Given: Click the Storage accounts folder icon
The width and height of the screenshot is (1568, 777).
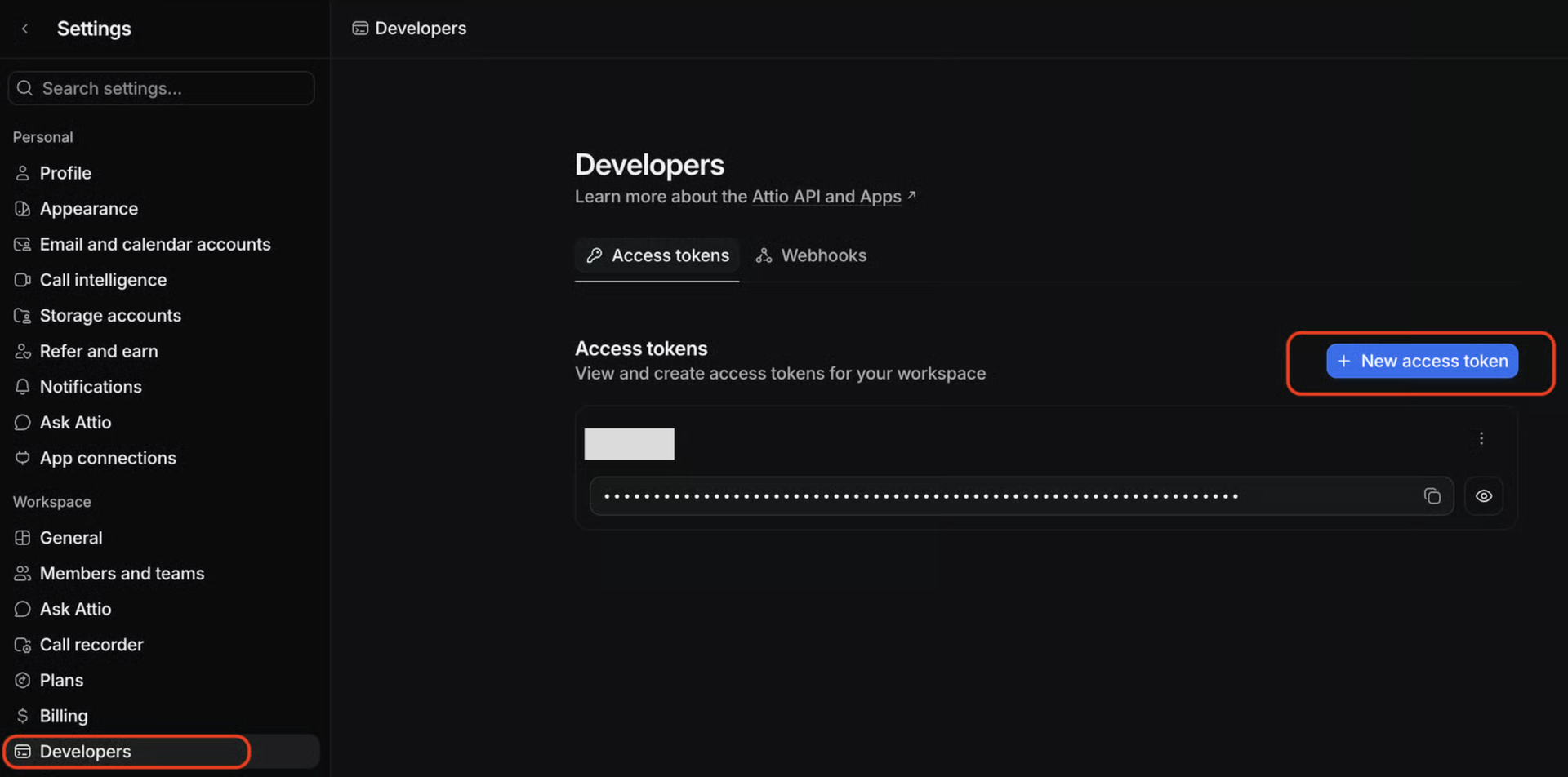Looking at the screenshot, I should [x=22, y=316].
